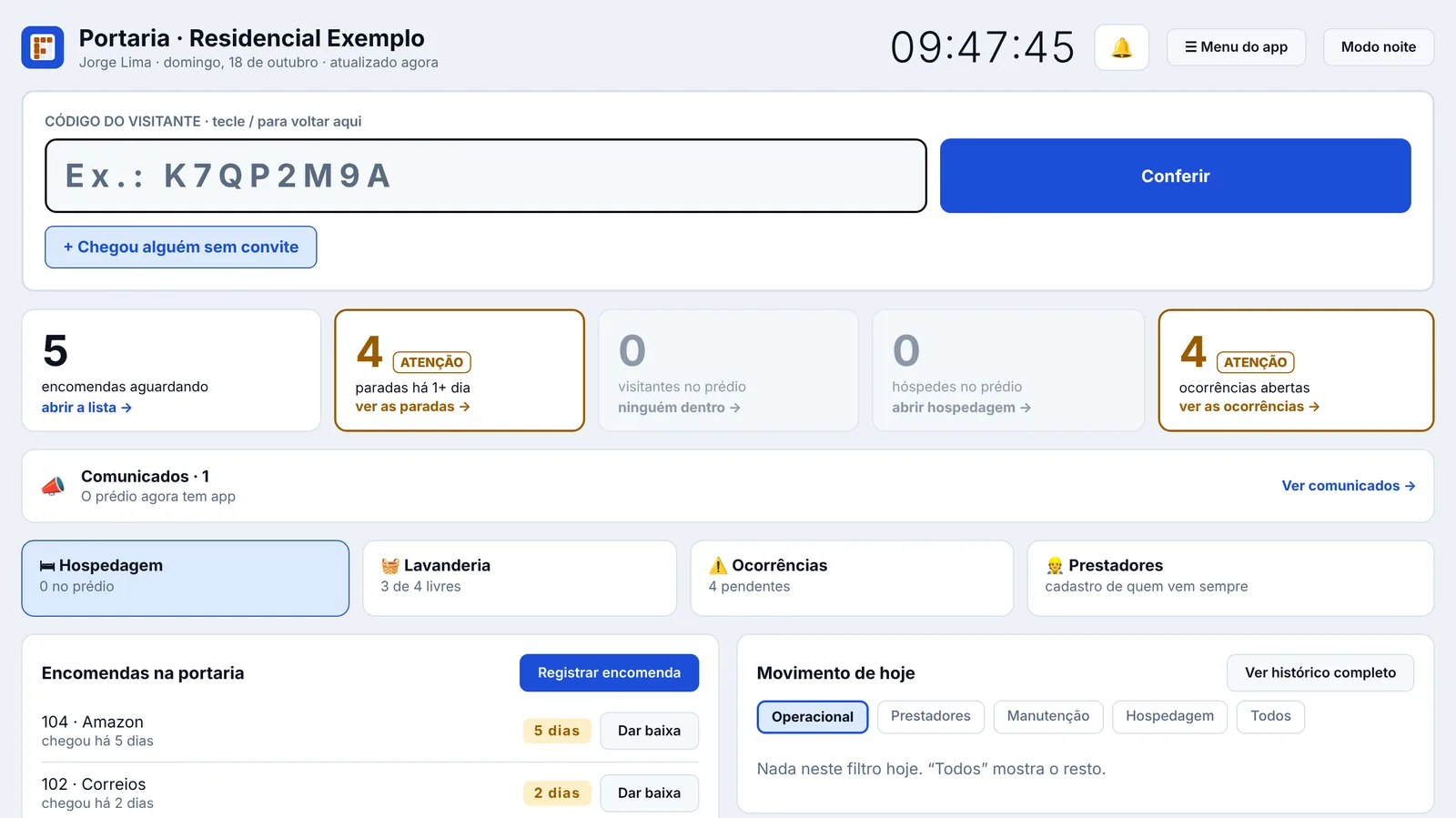Viewport: 1456px width, 818px height.
Task: Click the "104 · Amazon" package row title
Action: pyautogui.click(x=93, y=722)
